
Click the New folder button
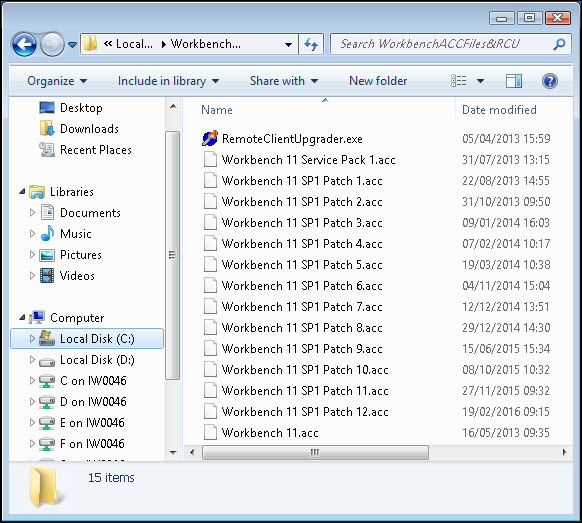pos(378,81)
